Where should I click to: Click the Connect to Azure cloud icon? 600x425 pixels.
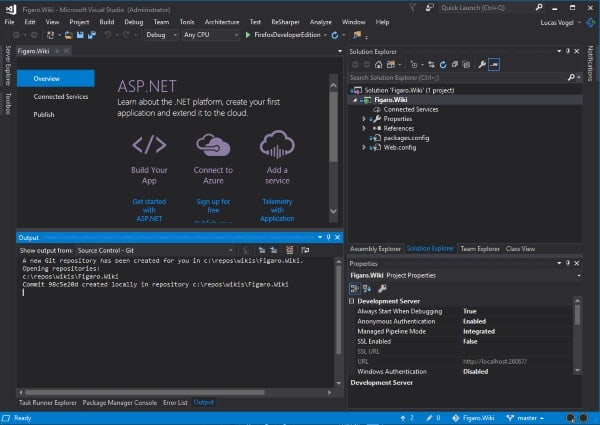tap(213, 145)
